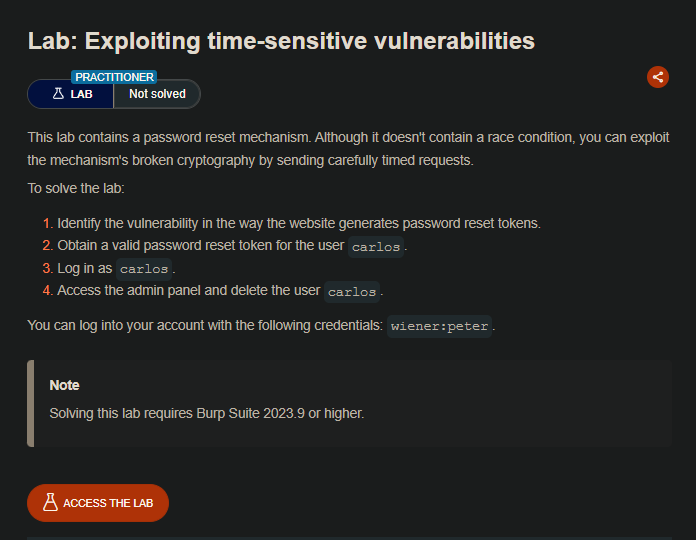
Task: Click the orange share icon
Action: coord(657,77)
